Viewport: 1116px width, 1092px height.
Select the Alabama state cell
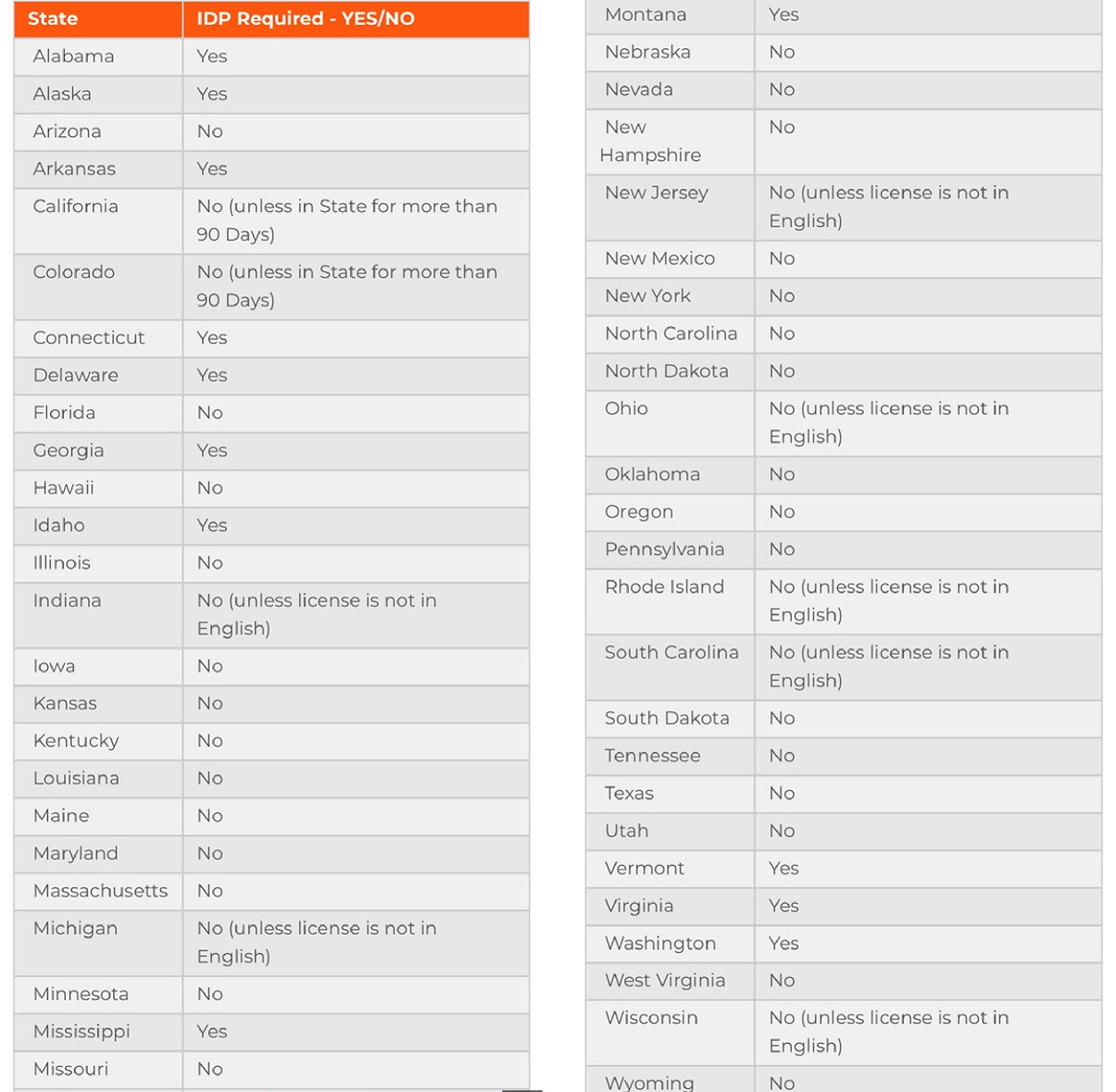point(74,56)
